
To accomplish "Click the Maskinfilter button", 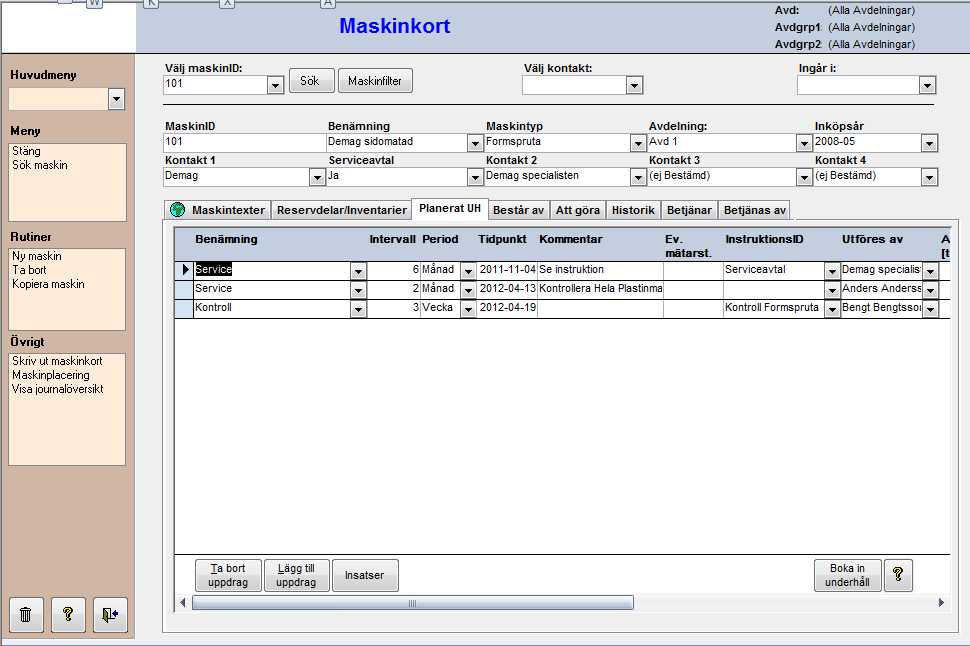I will pos(375,80).
